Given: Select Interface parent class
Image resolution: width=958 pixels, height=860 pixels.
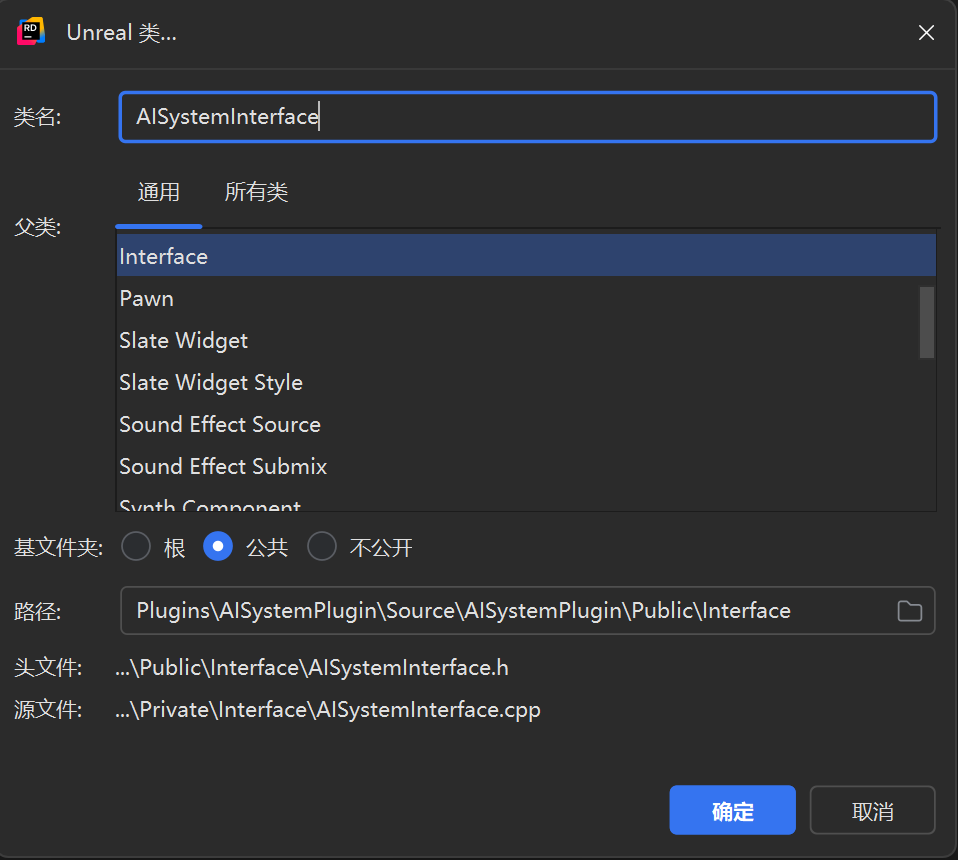Looking at the screenshot, I should coord(526,256).
